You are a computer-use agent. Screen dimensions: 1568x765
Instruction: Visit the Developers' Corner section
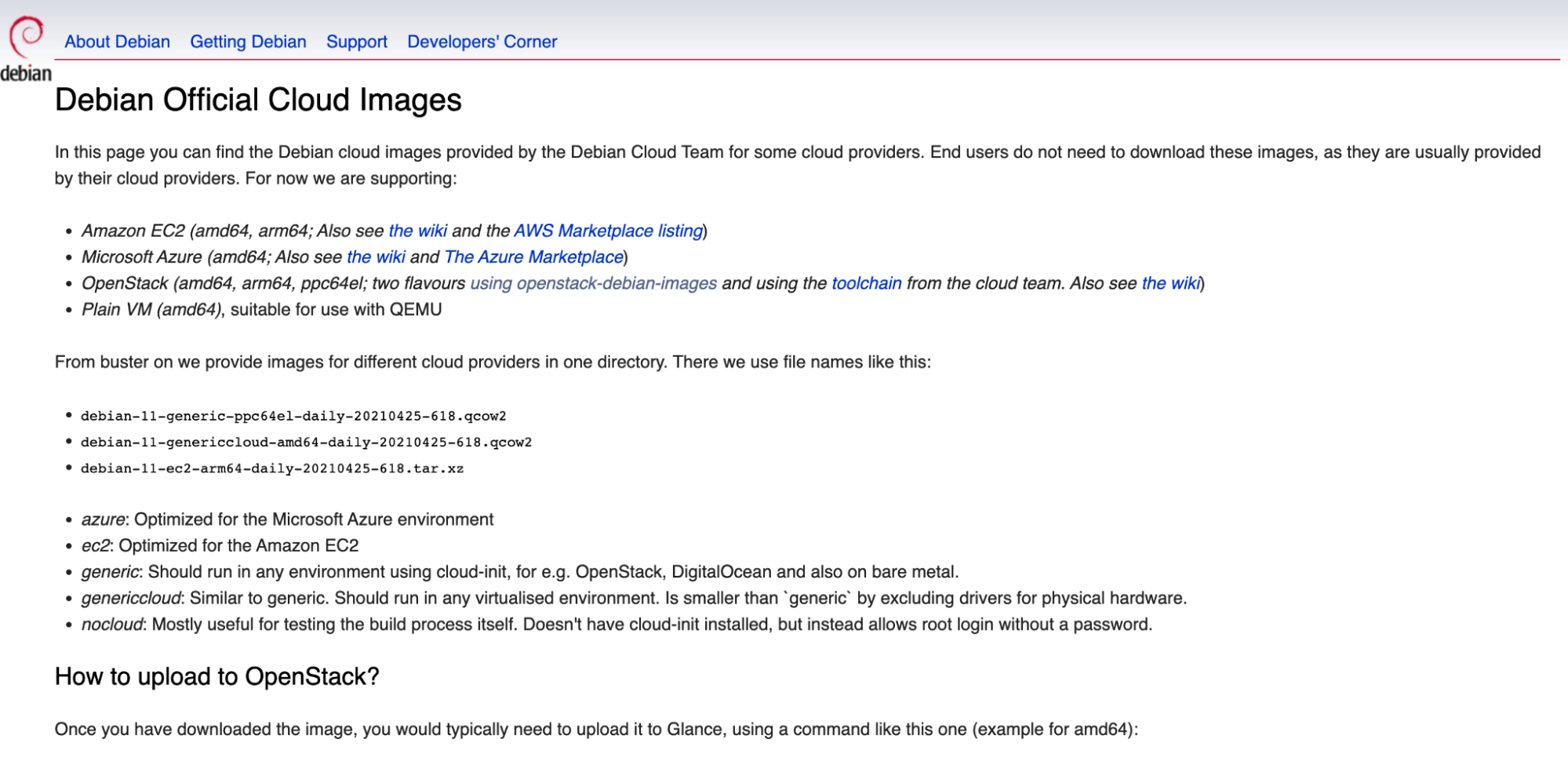coord(482,42)
